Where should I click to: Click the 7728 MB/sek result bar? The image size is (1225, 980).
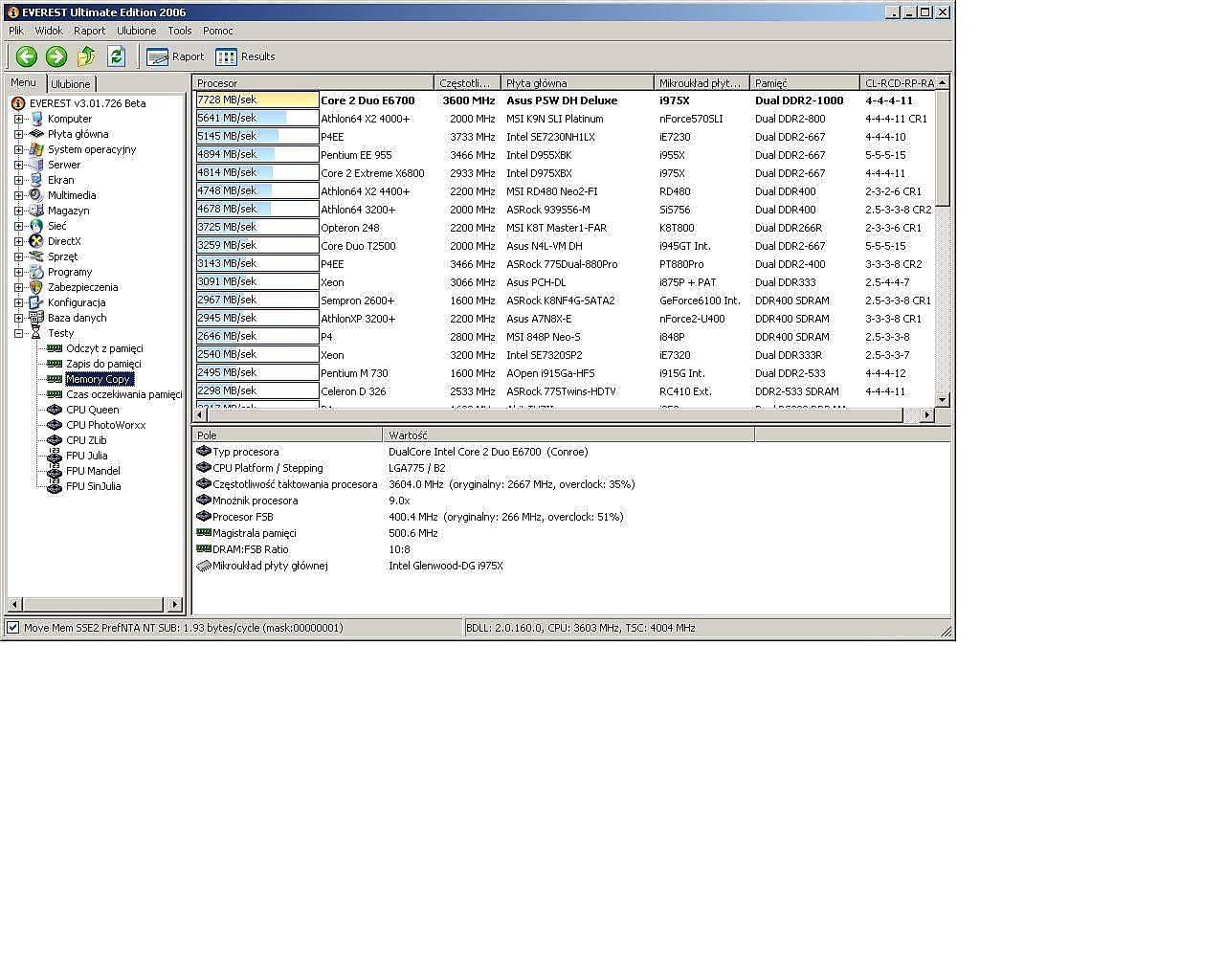[257, 100]
